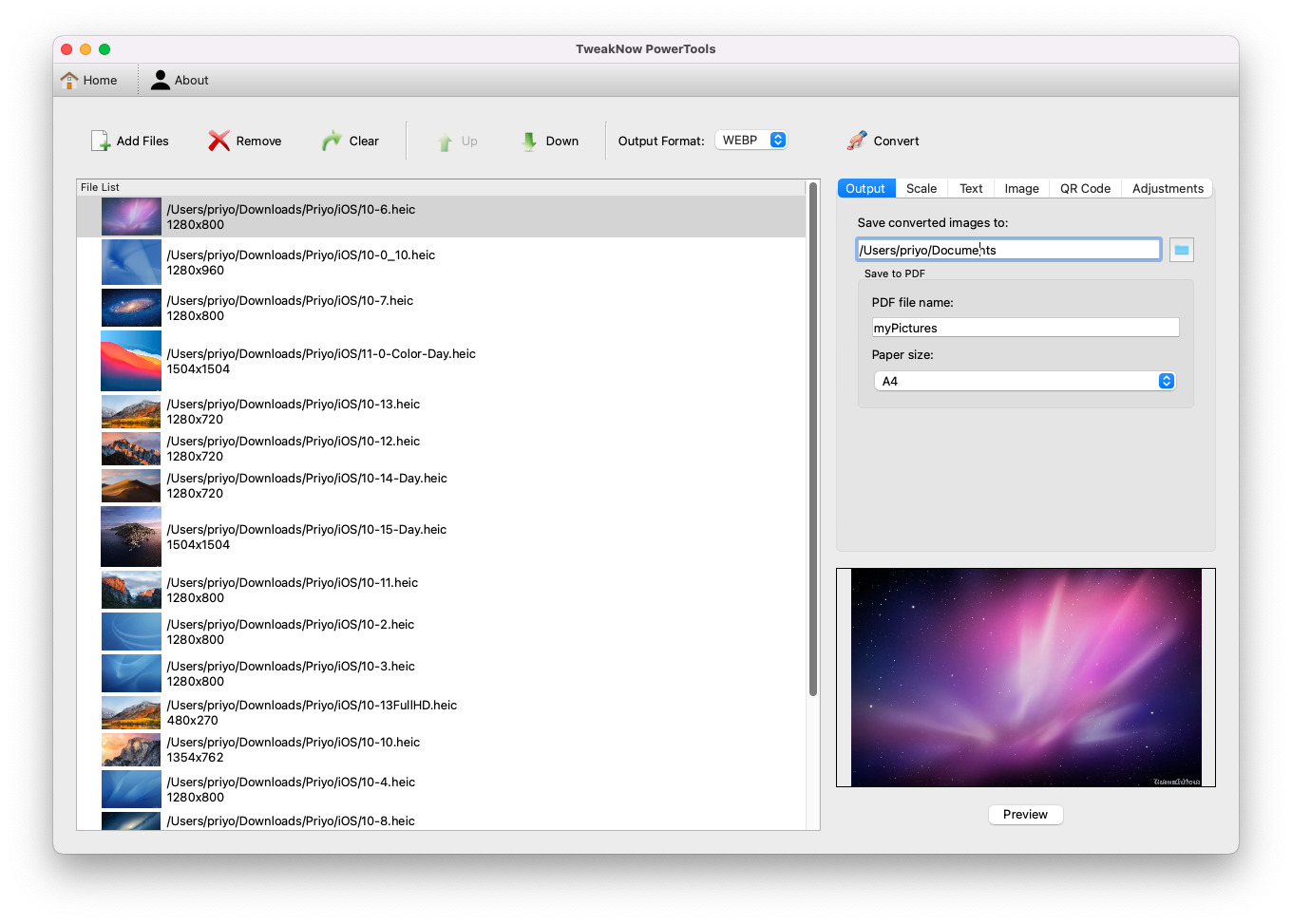Click the Add Files icon

tap(99, 140)
